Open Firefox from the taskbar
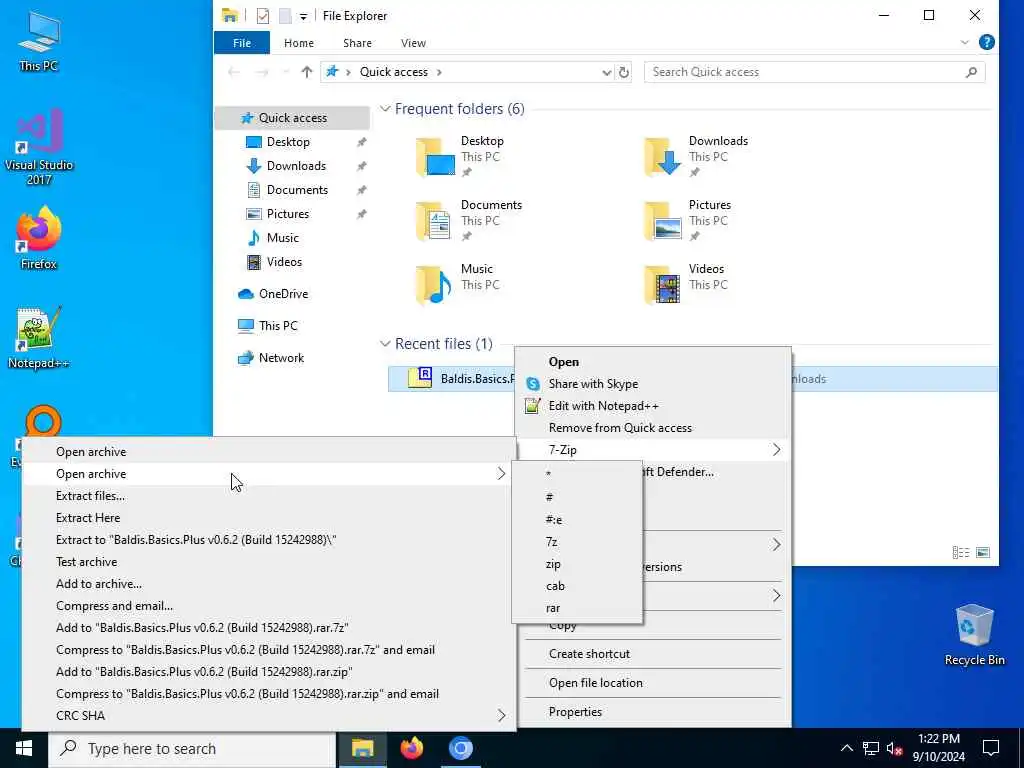 coord(411,748)
